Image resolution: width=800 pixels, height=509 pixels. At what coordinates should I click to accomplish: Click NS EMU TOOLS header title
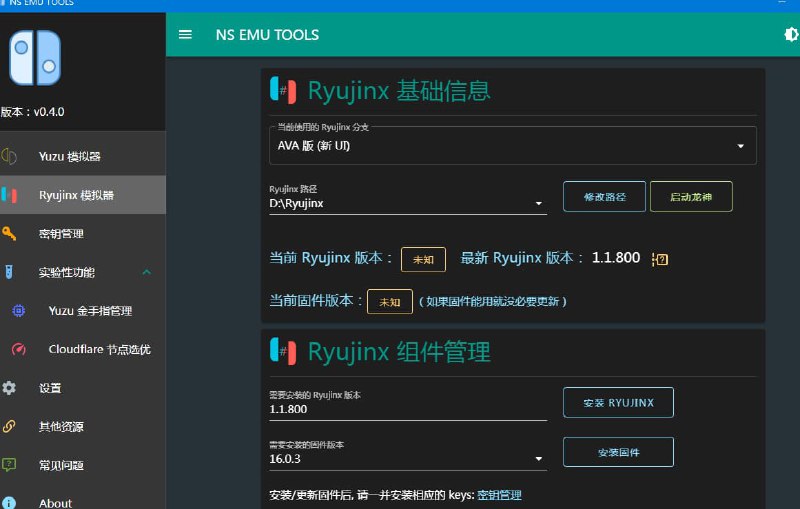[267, 35]
